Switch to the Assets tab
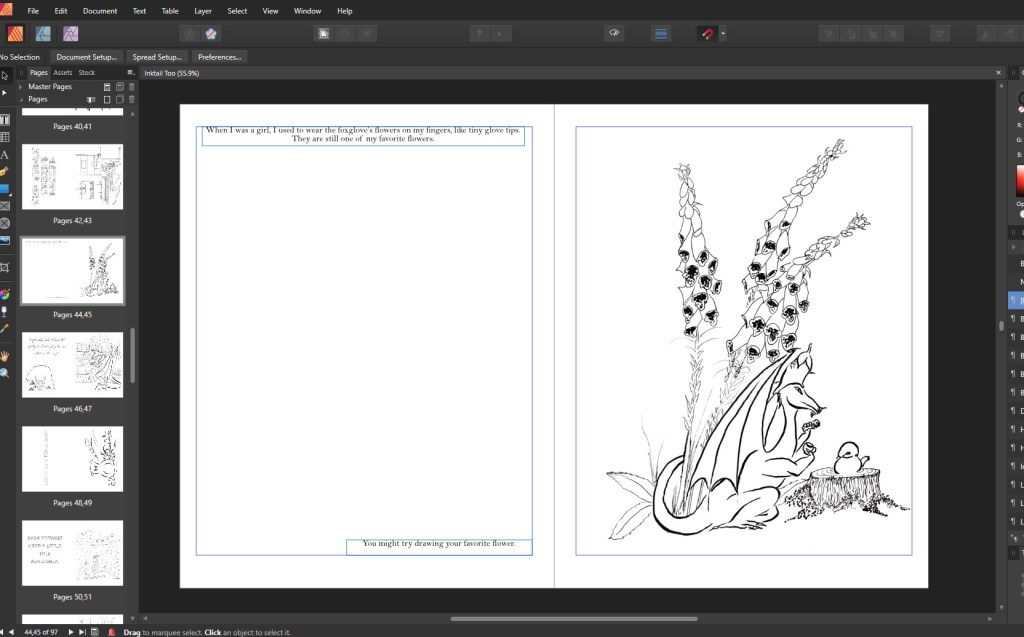 [x=63, y=73]
